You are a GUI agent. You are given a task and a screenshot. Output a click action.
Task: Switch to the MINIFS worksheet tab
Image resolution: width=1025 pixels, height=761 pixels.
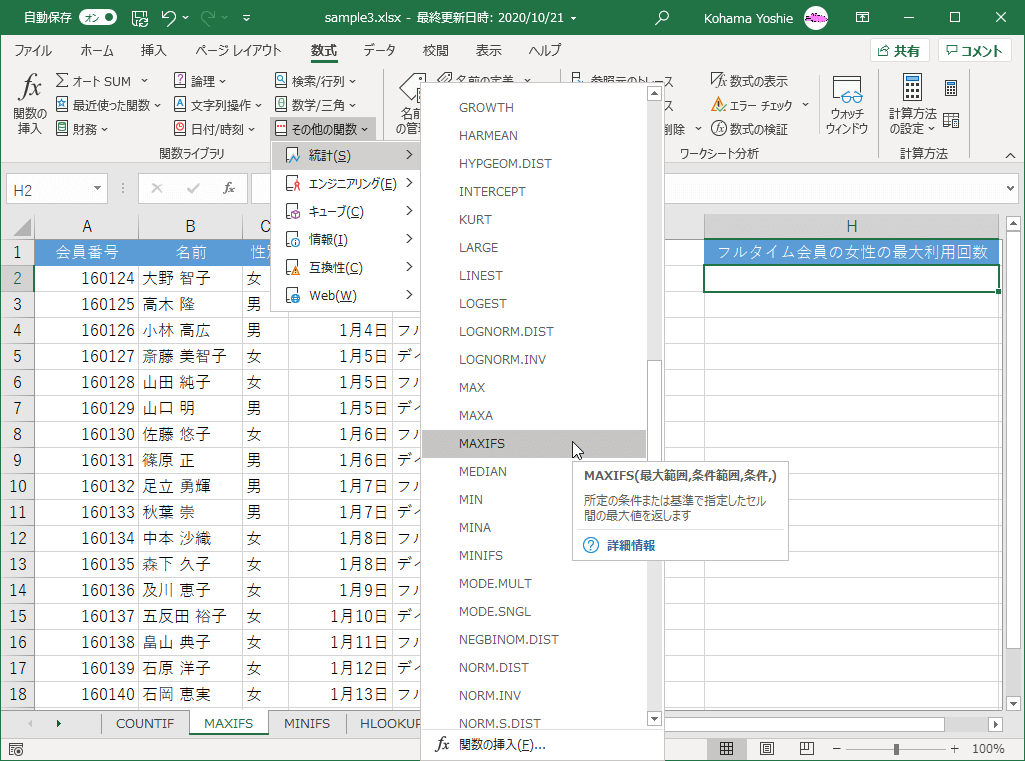coord(306,723)
